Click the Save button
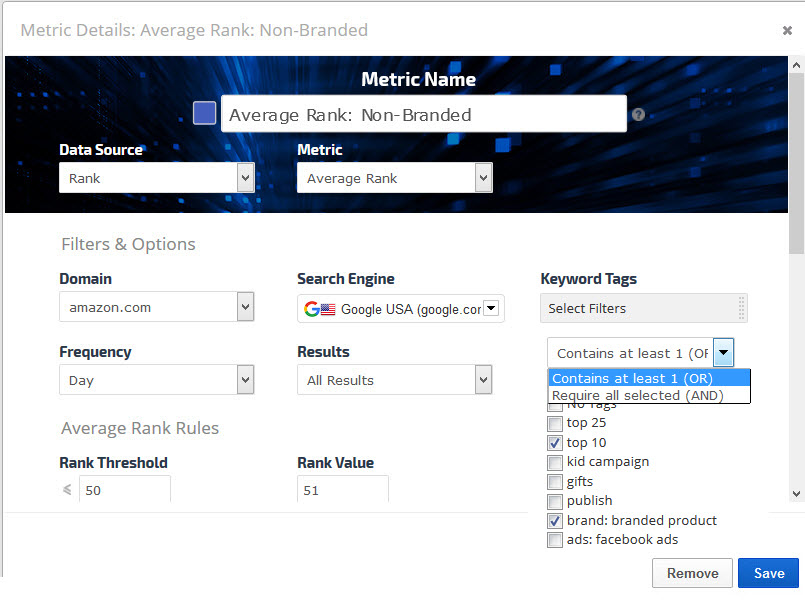805x605 pixels. [768, 573]
